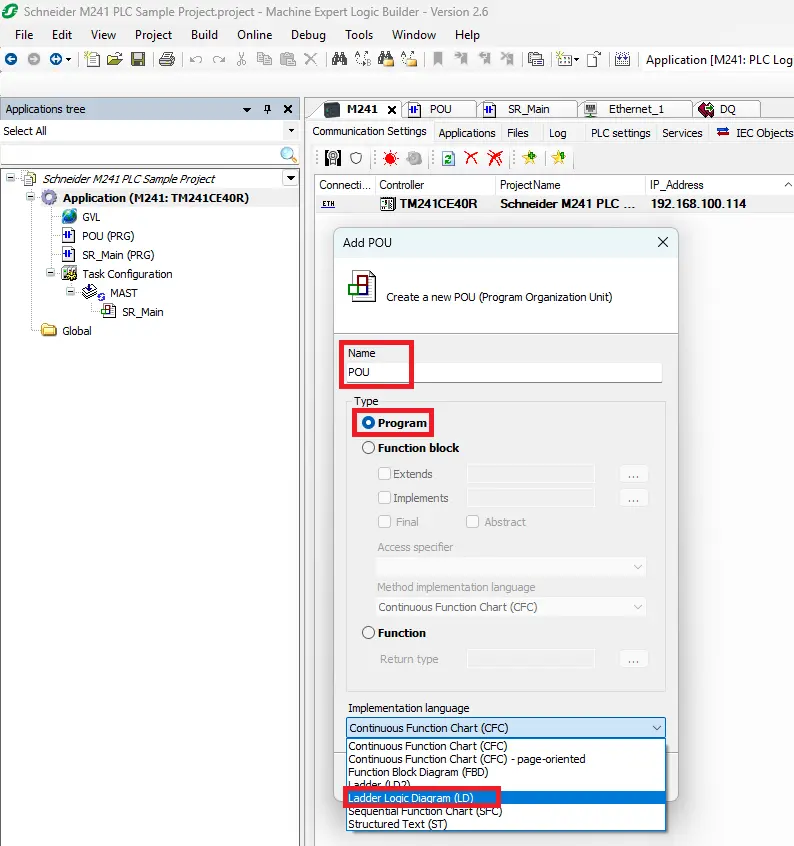794x846 pixels.
Task: Click the Undo toolbar icon
Action: coord(196,59)
